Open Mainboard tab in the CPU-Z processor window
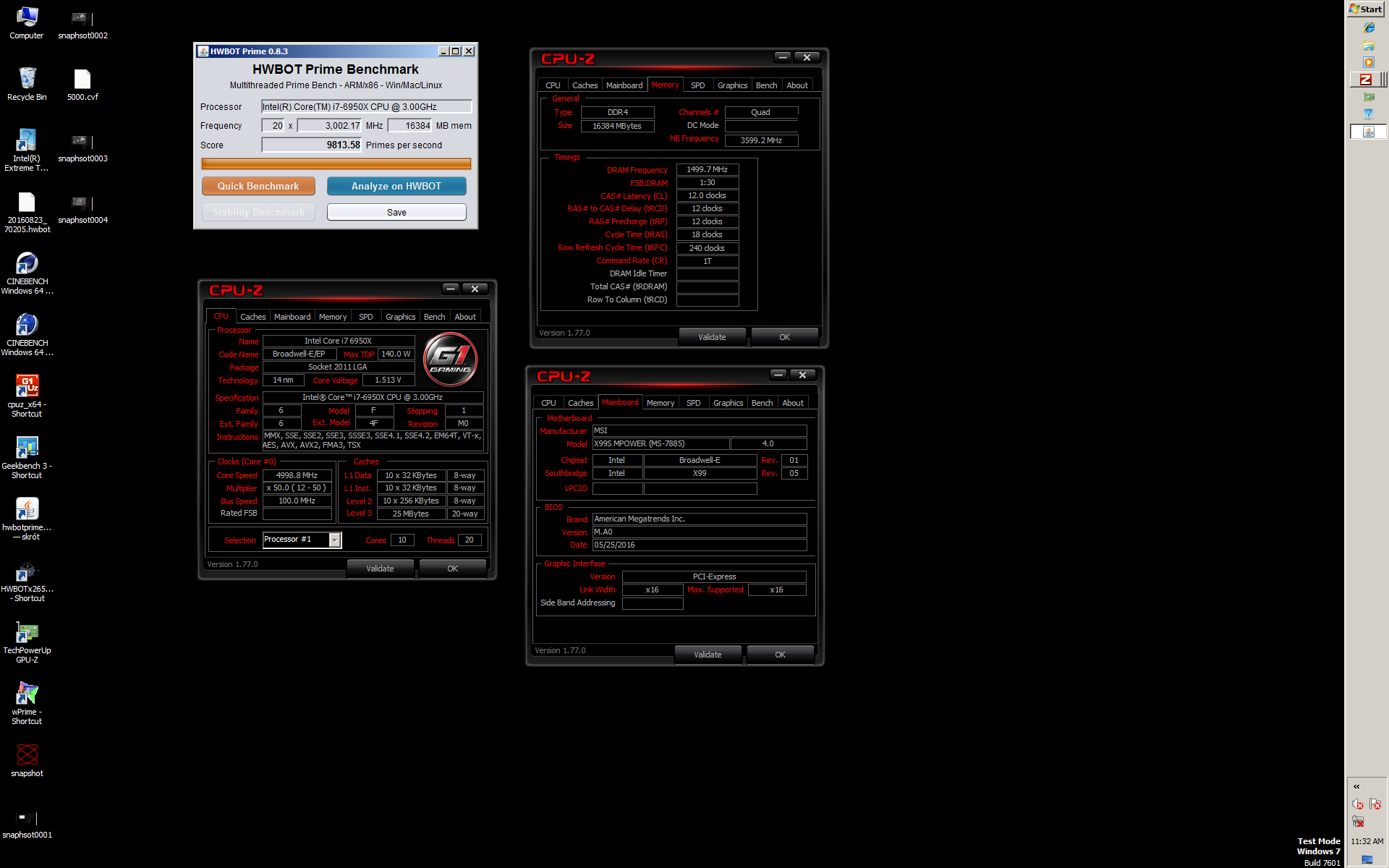This screenshot has height=868, width=1389. click(x=292, y=317)
